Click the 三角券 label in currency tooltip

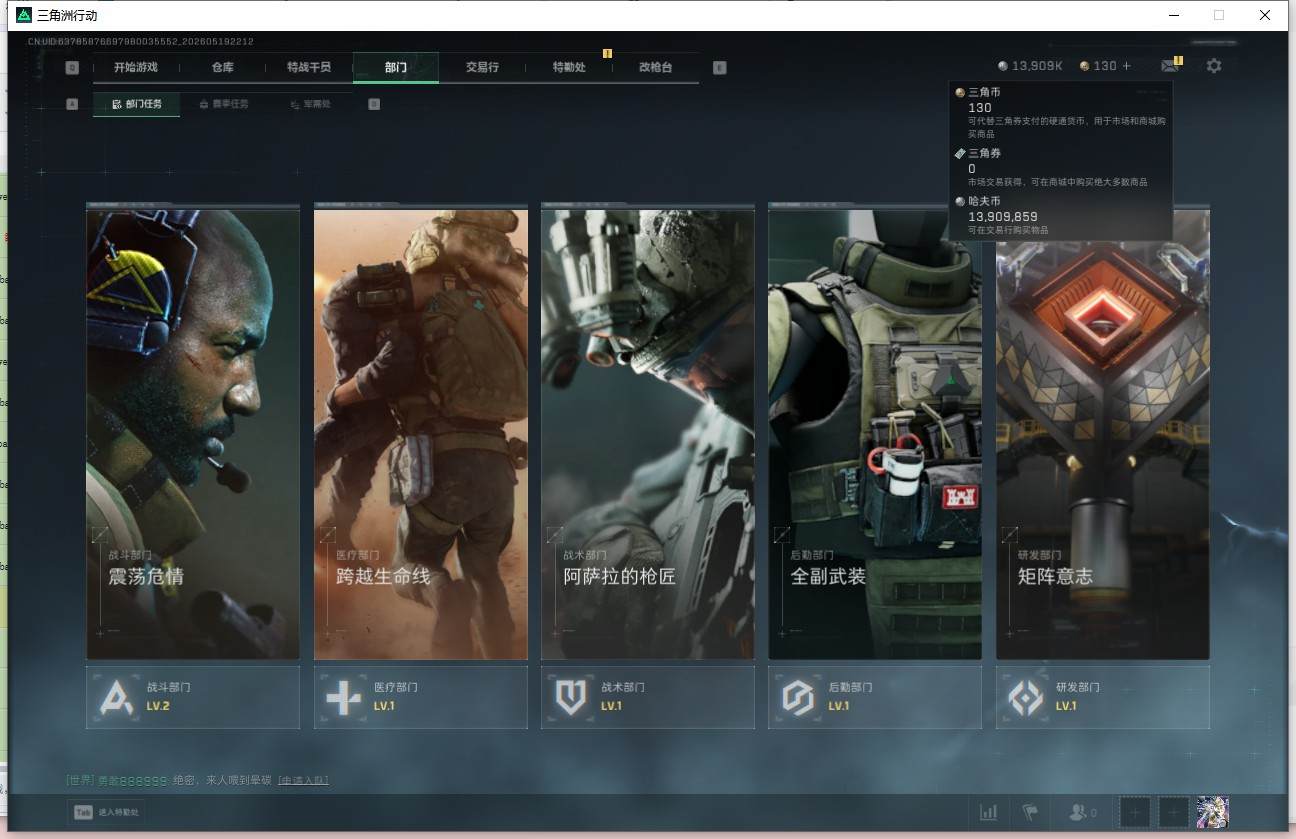pos(984,153)
